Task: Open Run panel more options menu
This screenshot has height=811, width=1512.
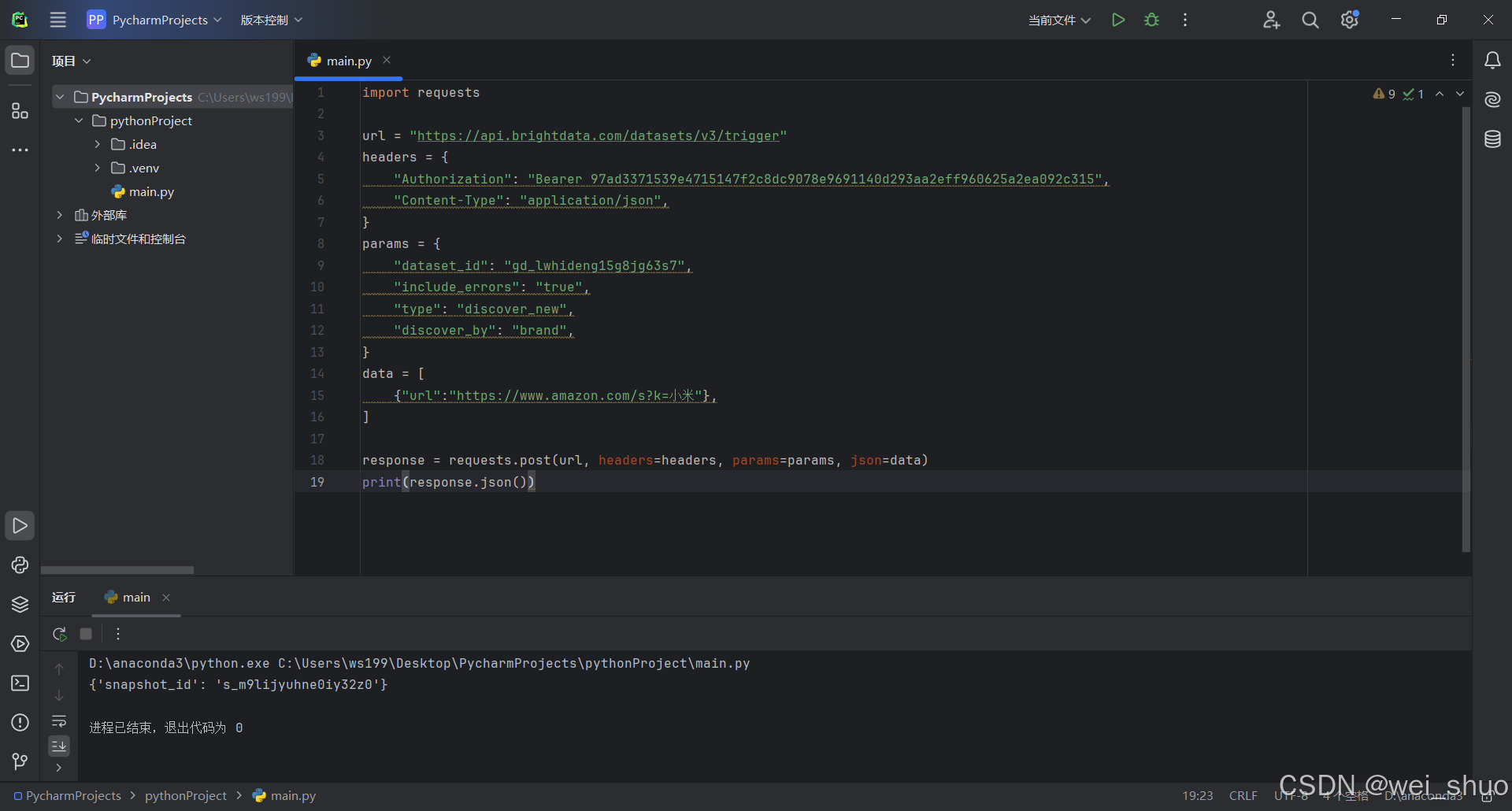Action: point(118,634)
